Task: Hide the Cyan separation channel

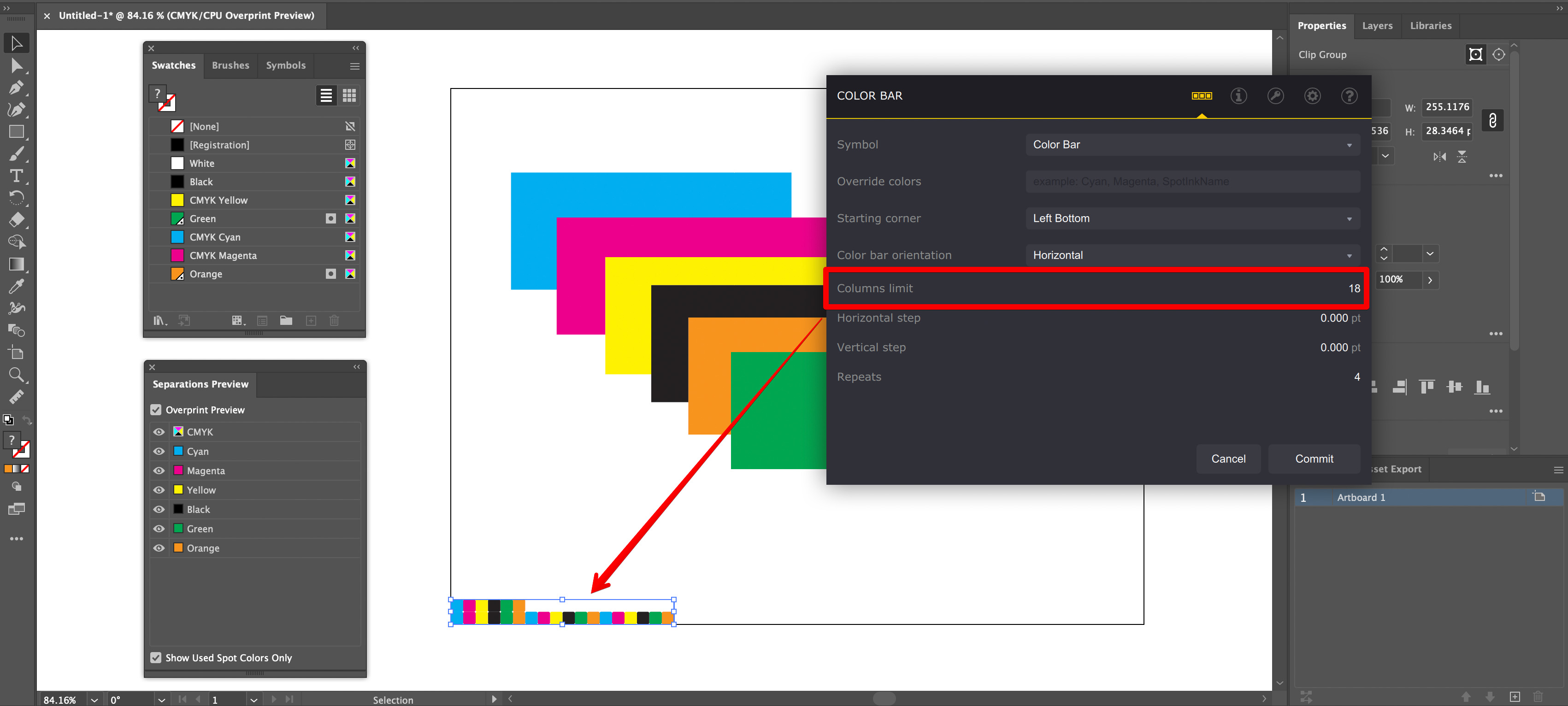Action: click(158, 451)
